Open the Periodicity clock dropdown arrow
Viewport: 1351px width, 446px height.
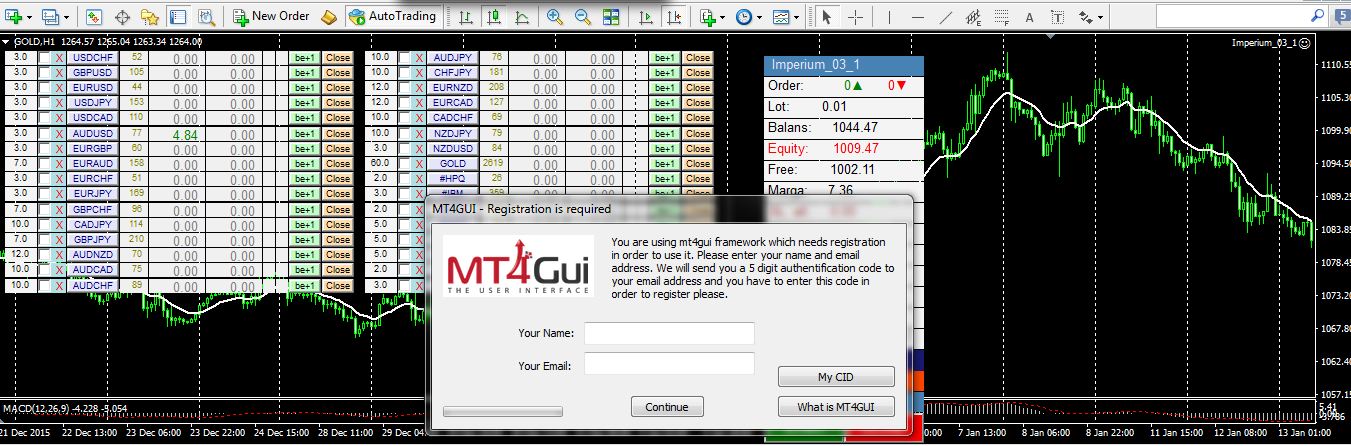click(x=760, y=18)
